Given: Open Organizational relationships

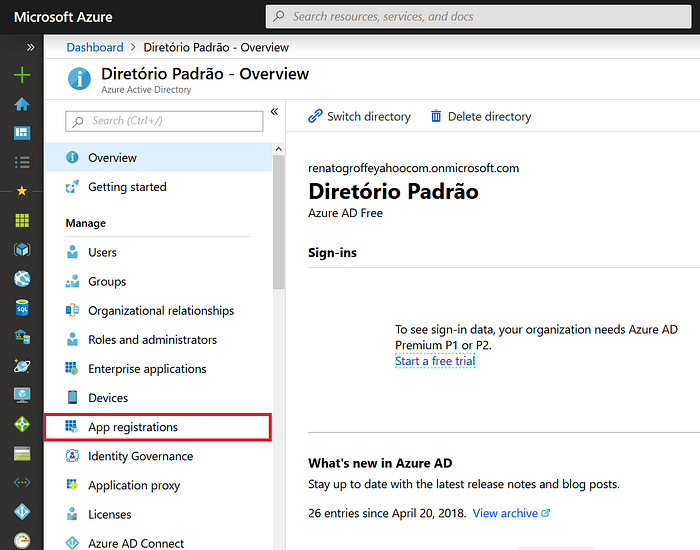Looking at the screenshot, I should [158, 310].
